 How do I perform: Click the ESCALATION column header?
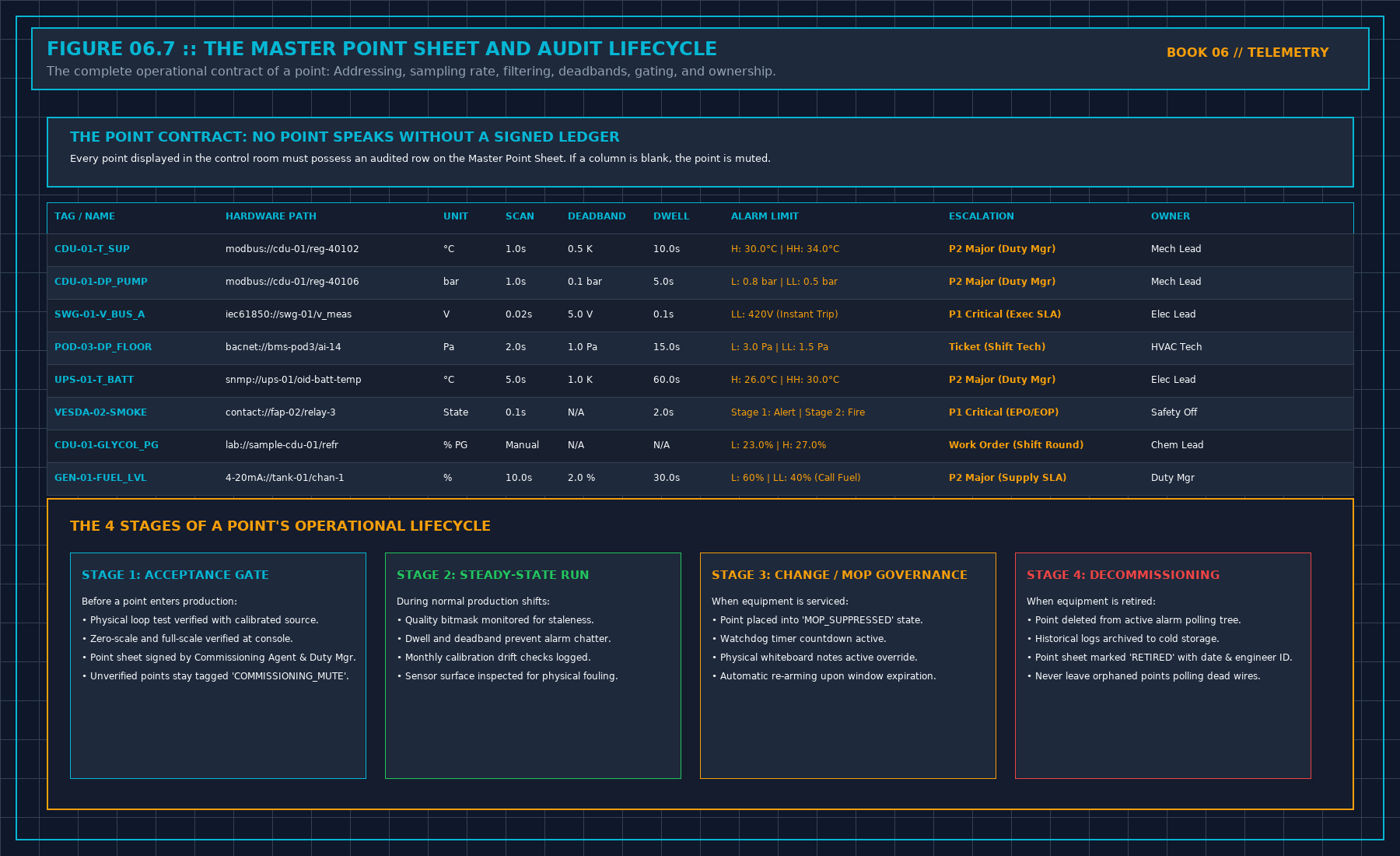pyautogui.click(x=982, y=216)
